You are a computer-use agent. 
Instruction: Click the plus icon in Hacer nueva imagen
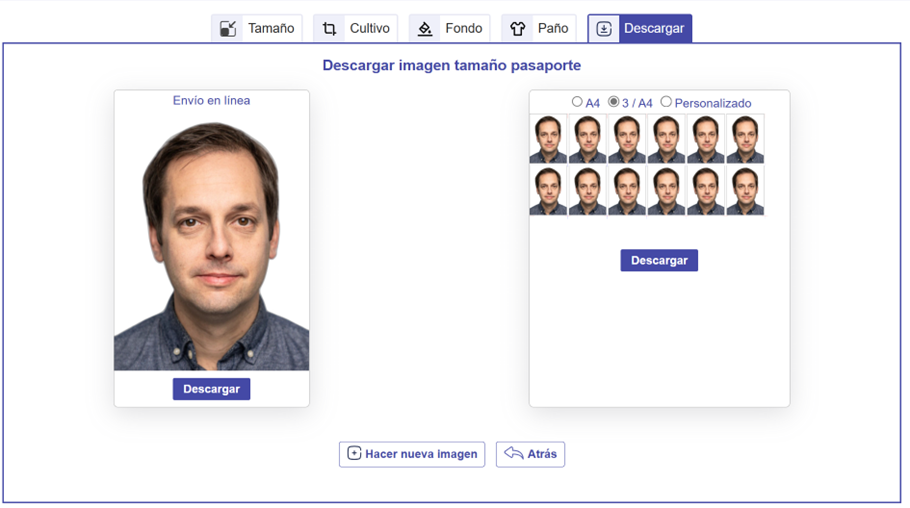tap(354, 453)
